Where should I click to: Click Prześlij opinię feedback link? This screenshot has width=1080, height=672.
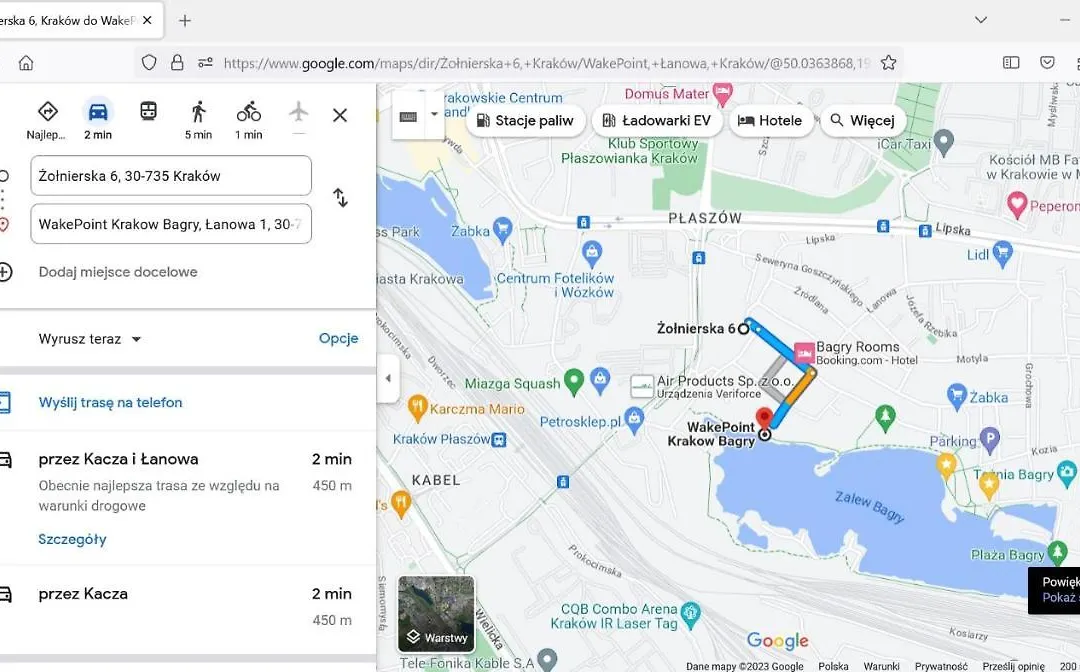[x=1013, y=666]
